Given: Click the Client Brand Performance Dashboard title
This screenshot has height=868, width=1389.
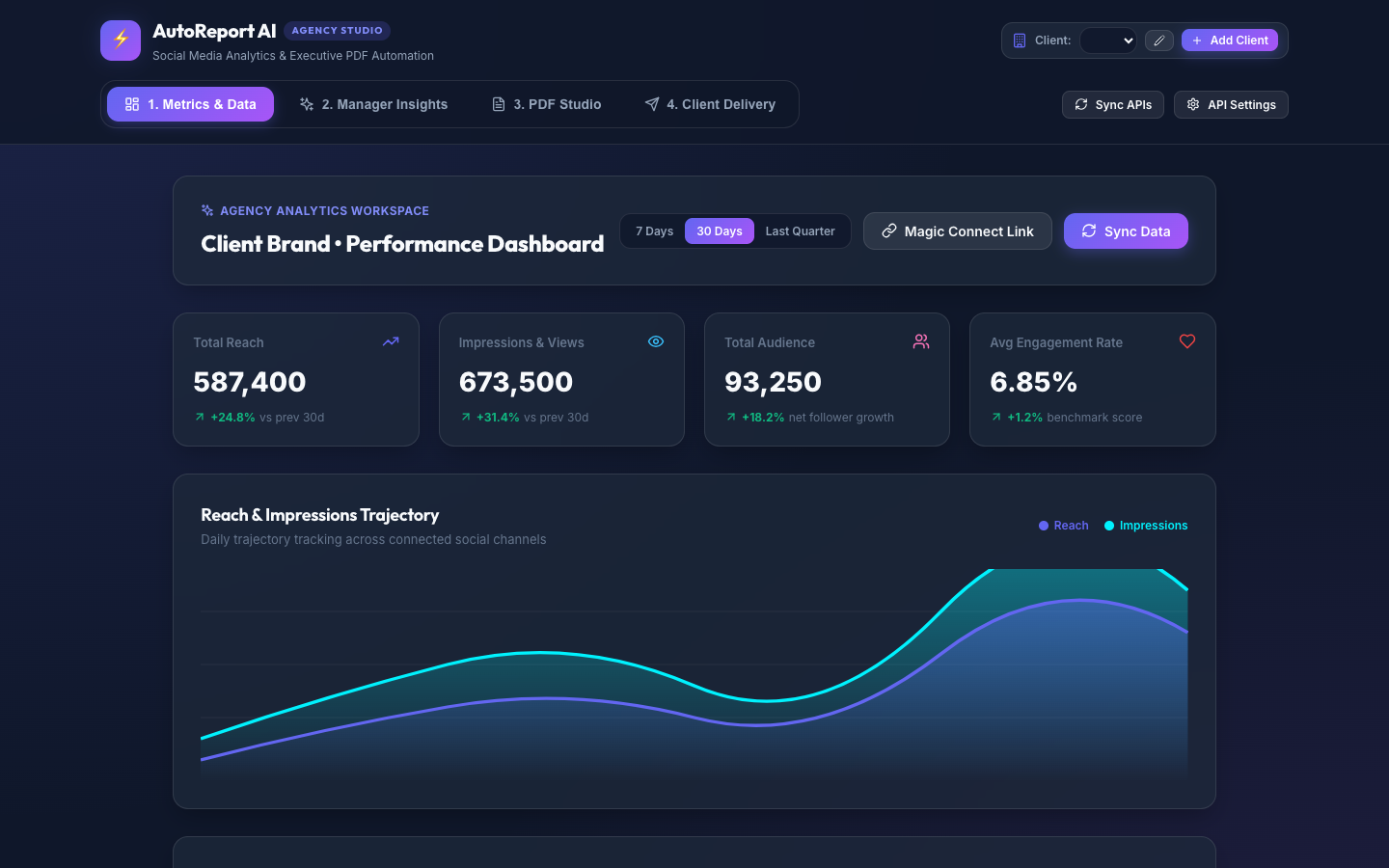Looking at the screenshot, I should (x=402, y=244).
